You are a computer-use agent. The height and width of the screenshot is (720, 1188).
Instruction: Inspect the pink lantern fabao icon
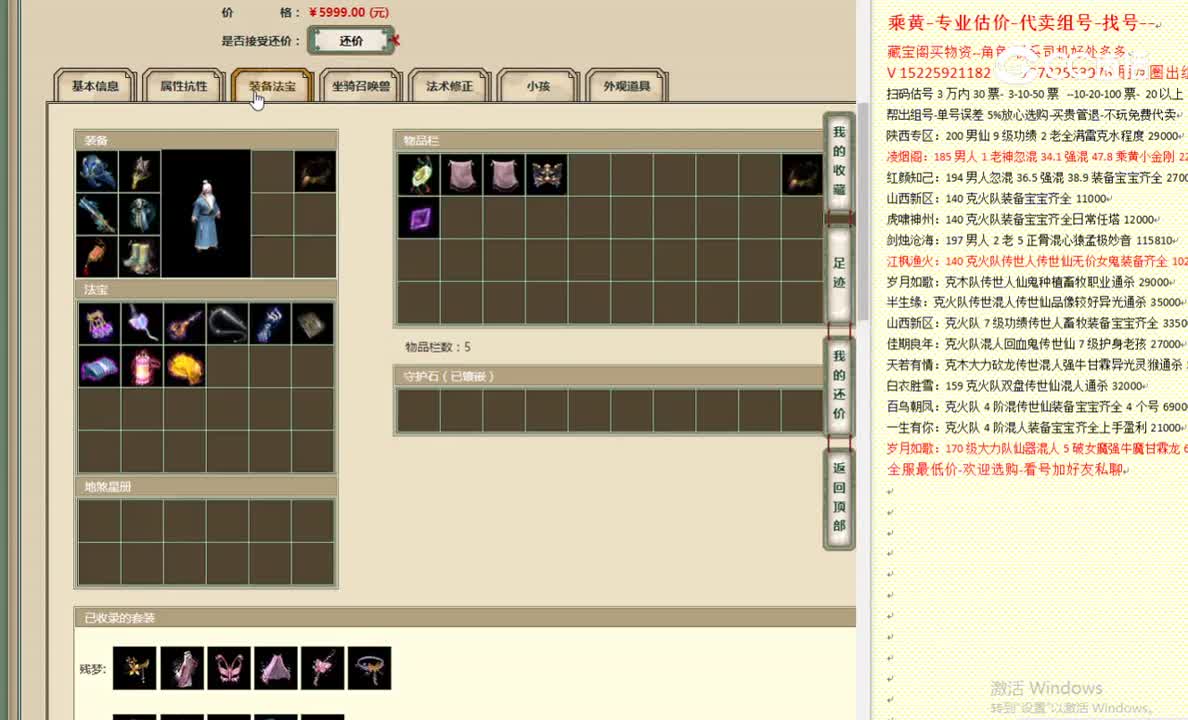(142, 367)
